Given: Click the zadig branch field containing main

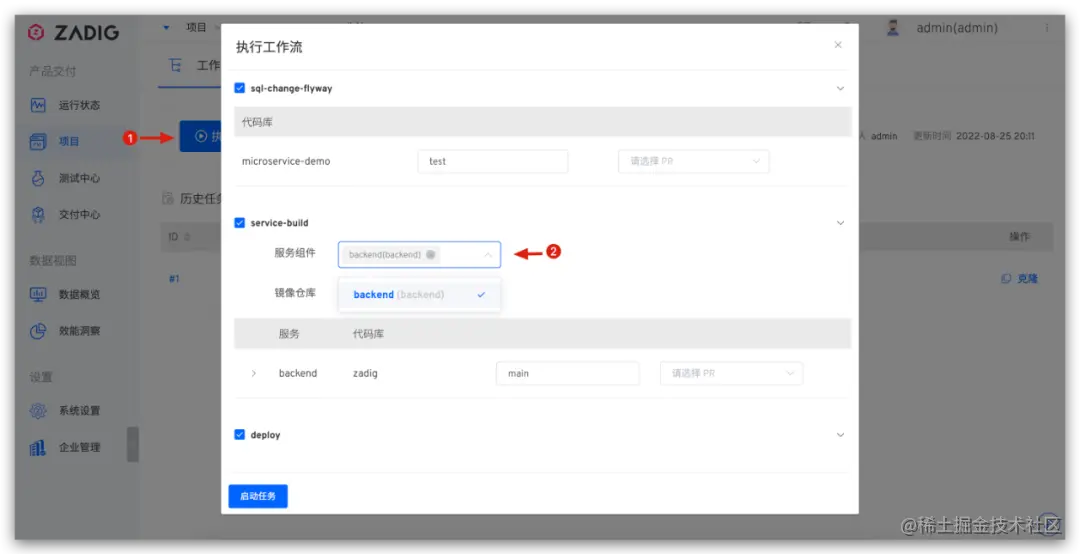Looking at the screenshot, I should pos(568,373).
